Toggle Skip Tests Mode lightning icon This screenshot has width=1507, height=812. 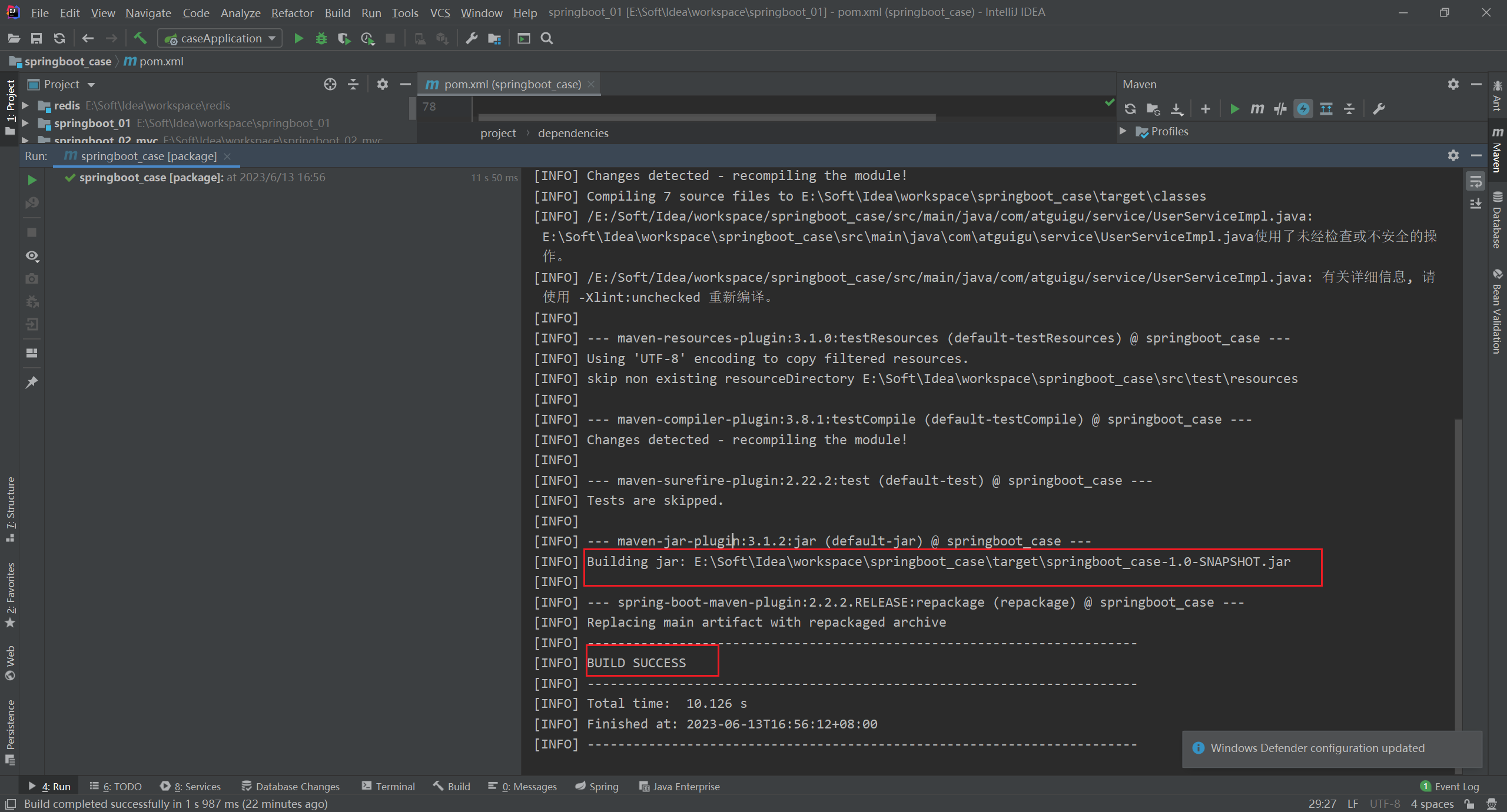click(x=1303, y=109)
